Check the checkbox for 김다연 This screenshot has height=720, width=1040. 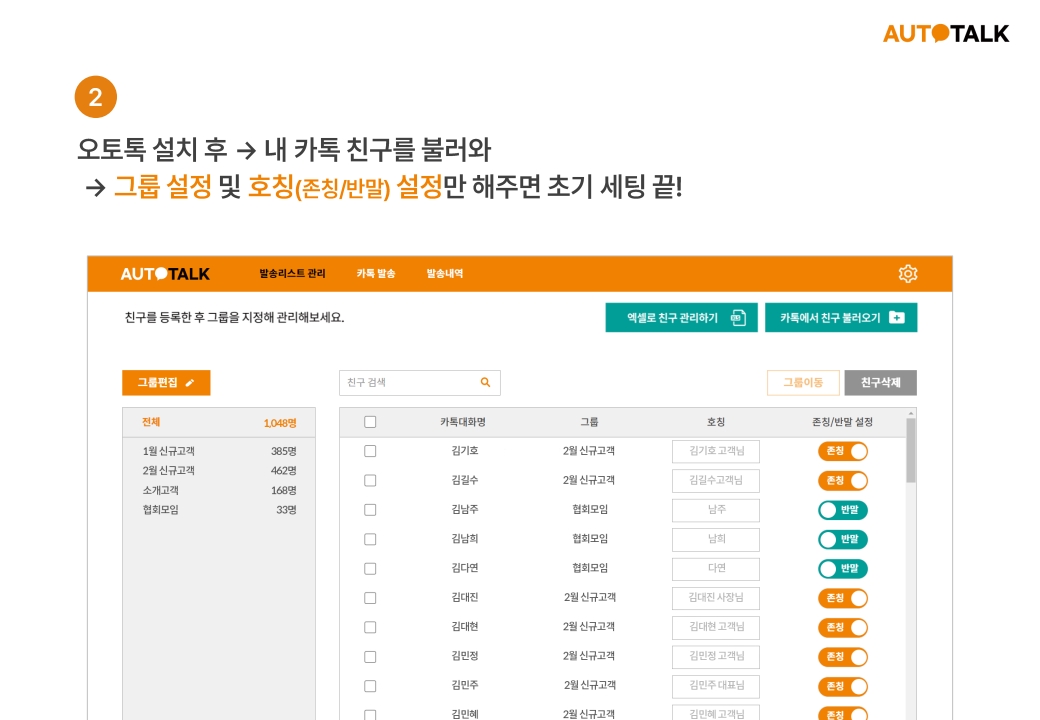[x=370, y=568]
